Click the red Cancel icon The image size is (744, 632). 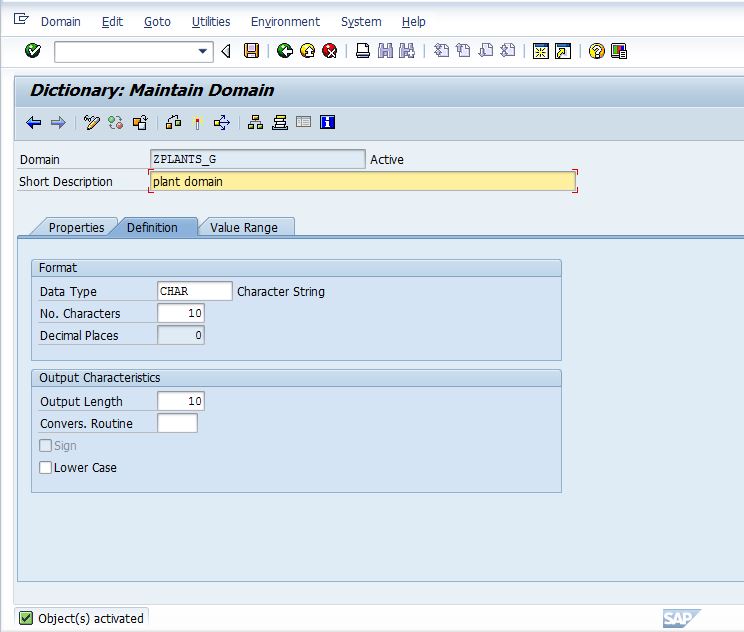[329, 50]
